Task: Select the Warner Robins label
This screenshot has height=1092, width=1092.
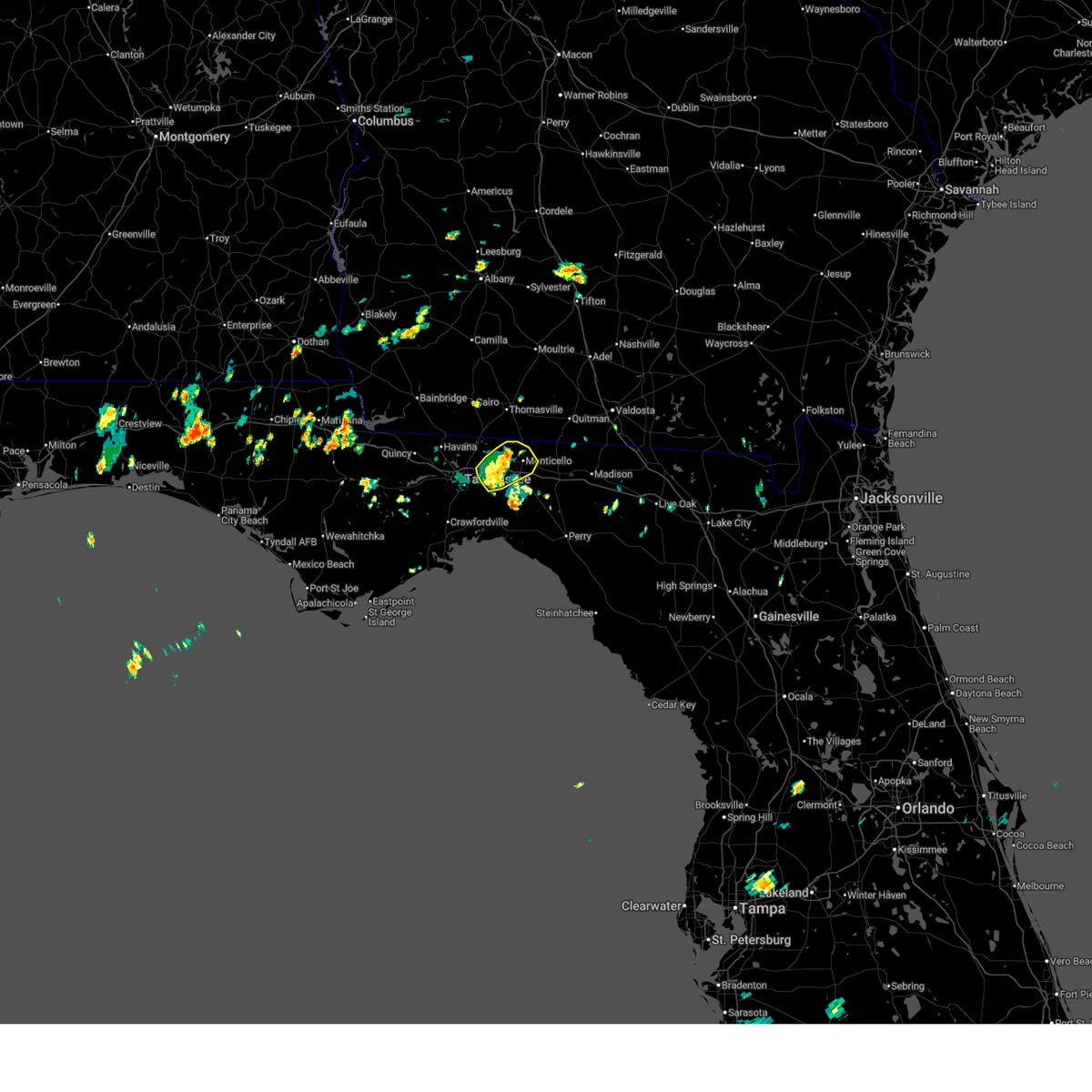Action: (x=595, y=95)
